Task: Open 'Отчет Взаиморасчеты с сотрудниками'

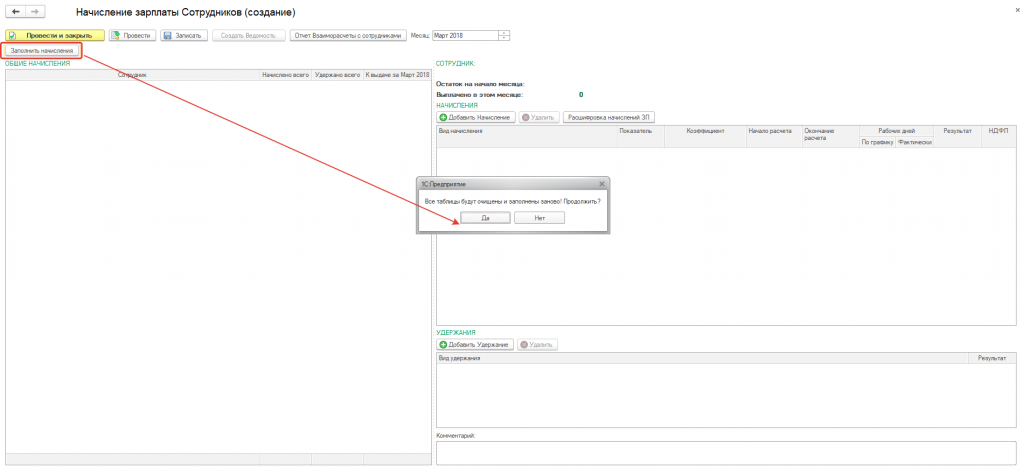Action: coord(348,36)
